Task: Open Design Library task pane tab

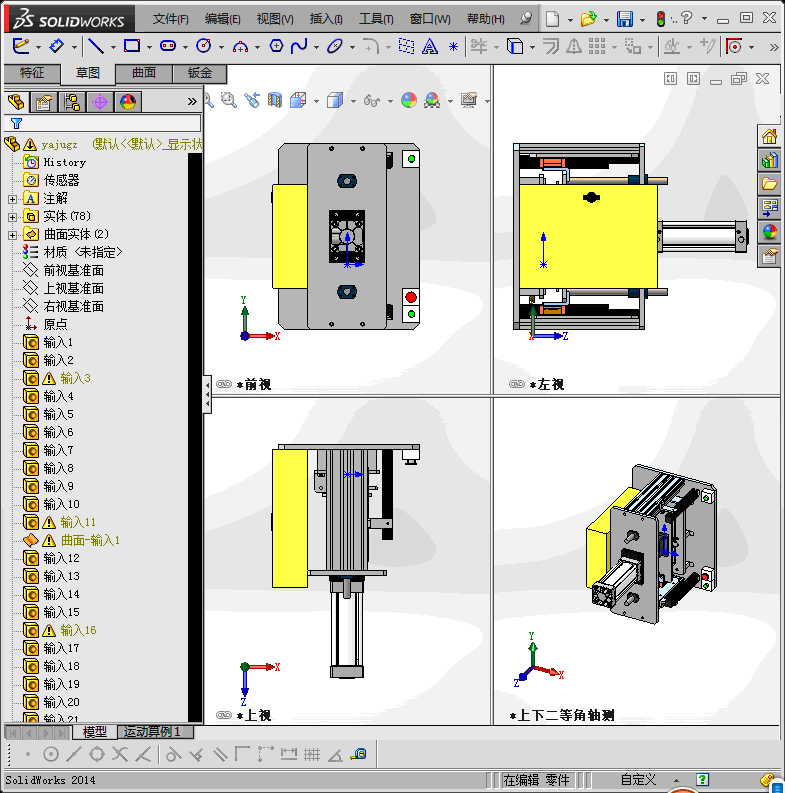Action: tap(769, 160)
